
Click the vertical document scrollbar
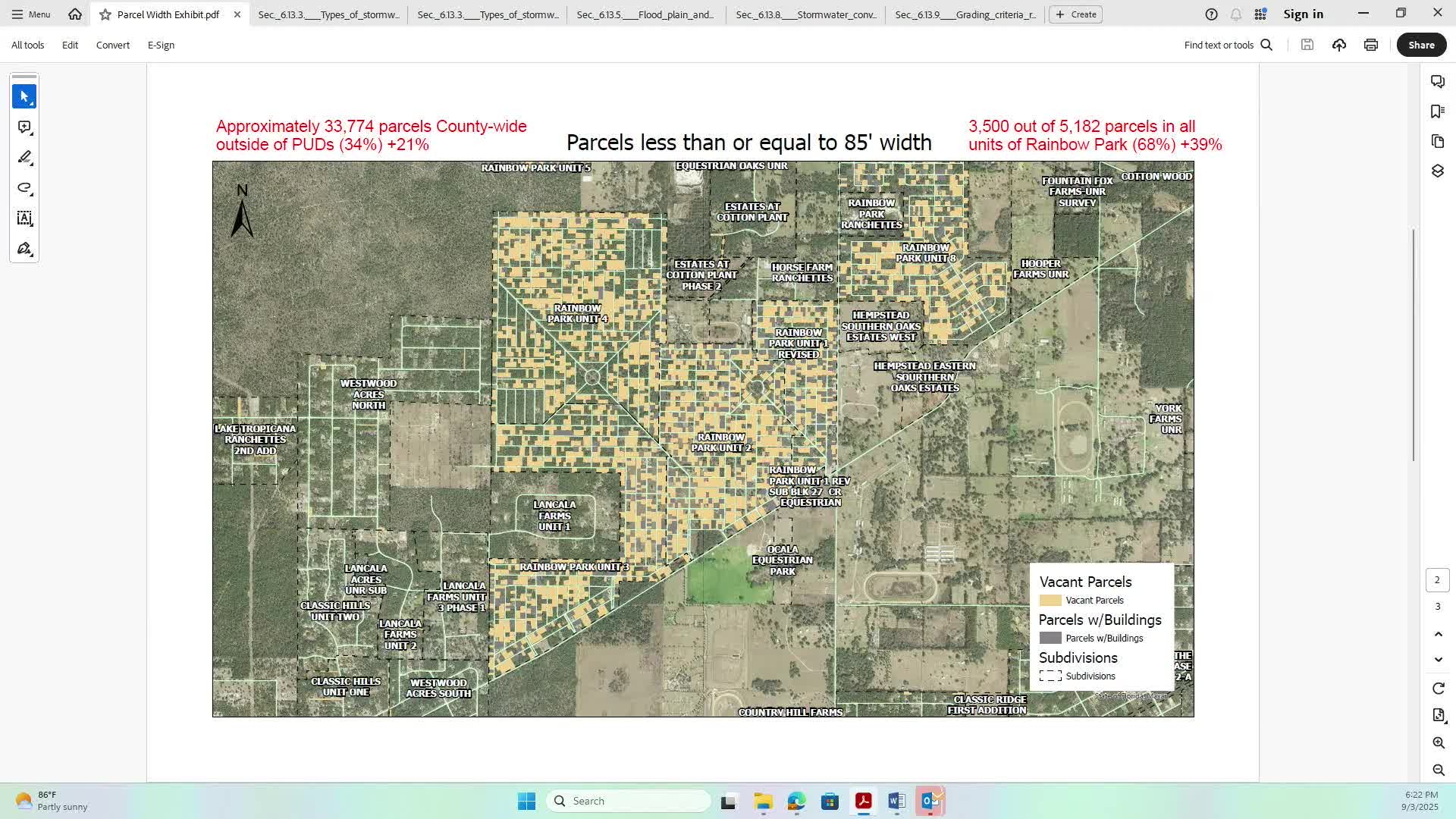(1414, 344)
